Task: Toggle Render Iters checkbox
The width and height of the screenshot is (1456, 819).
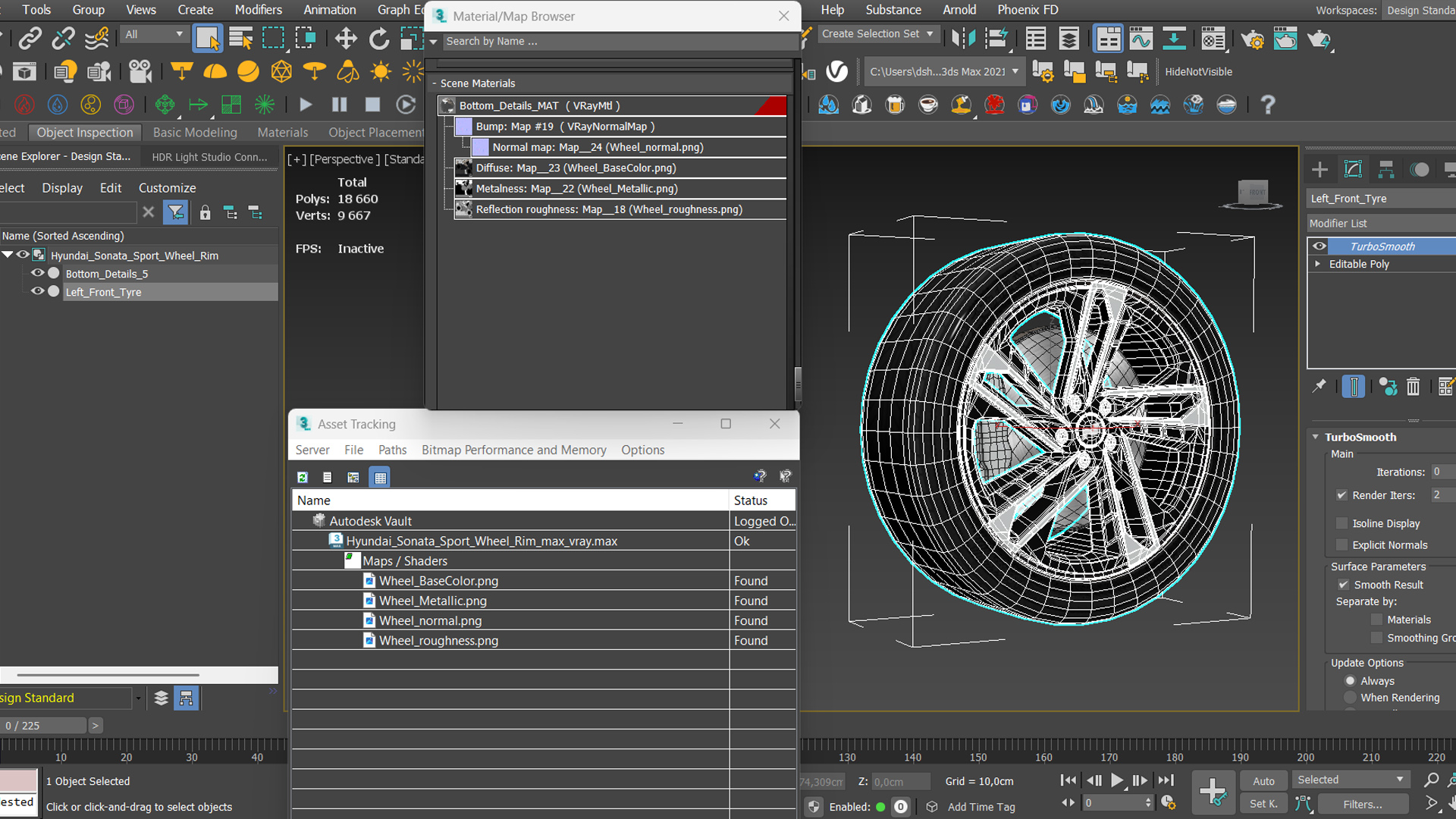Action: (x=1341, y=495)
